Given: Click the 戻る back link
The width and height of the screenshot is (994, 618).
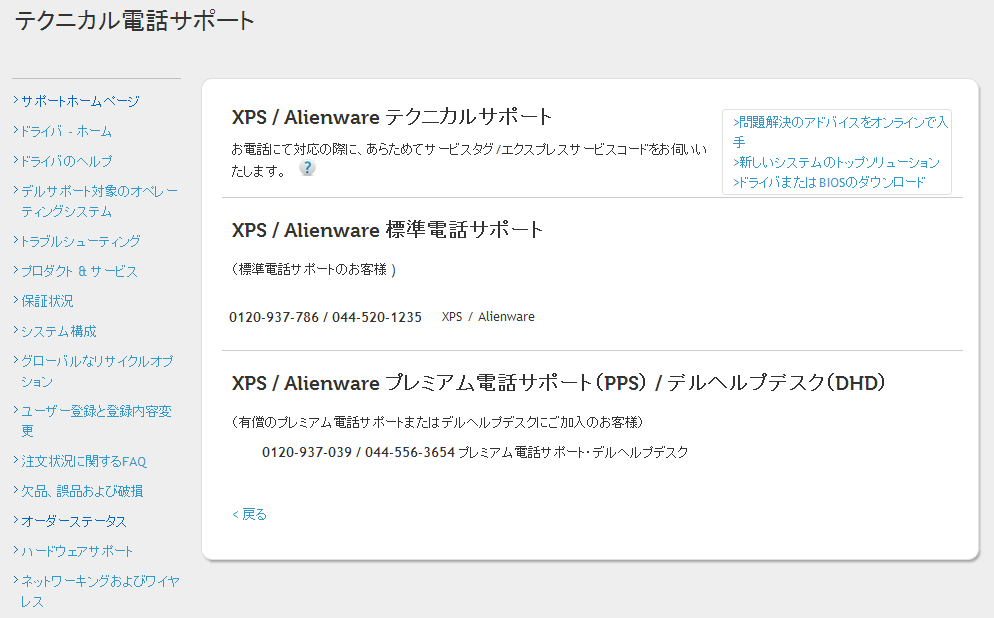Looking at the screenshot, I should point(250,514).
